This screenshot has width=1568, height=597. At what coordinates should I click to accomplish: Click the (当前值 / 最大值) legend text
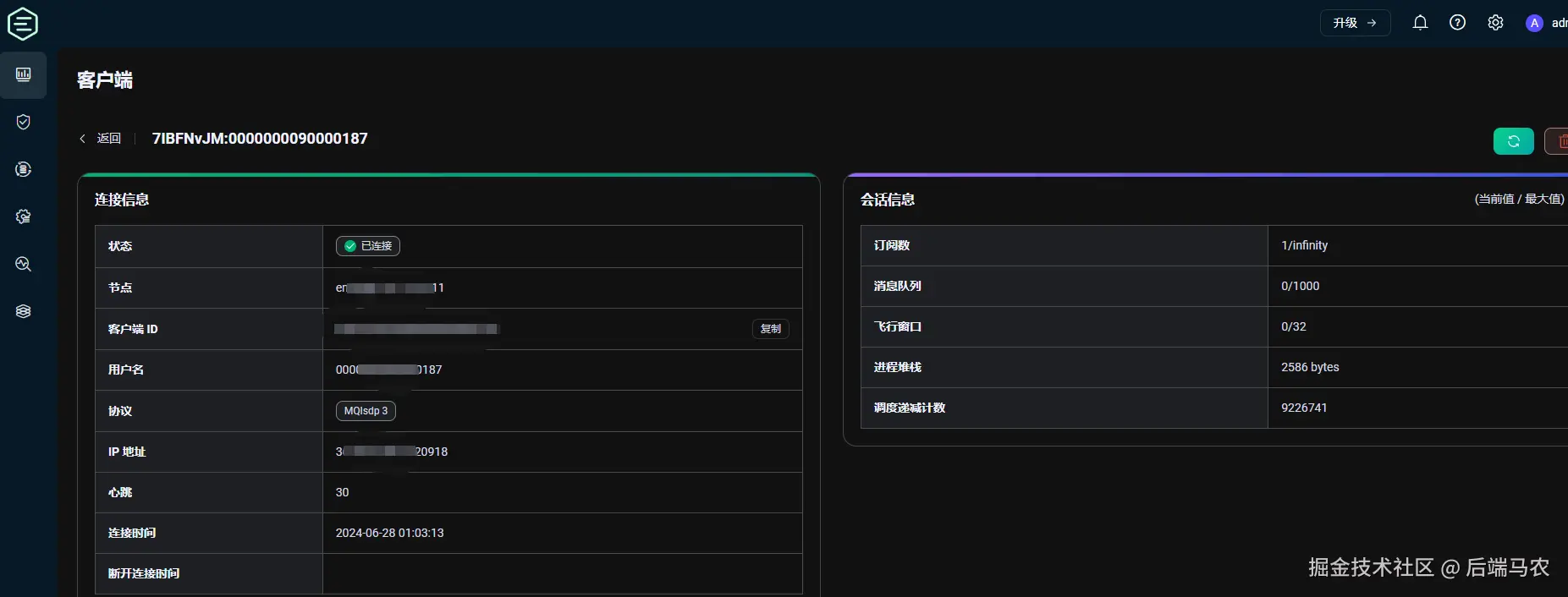coord(1519,199)
